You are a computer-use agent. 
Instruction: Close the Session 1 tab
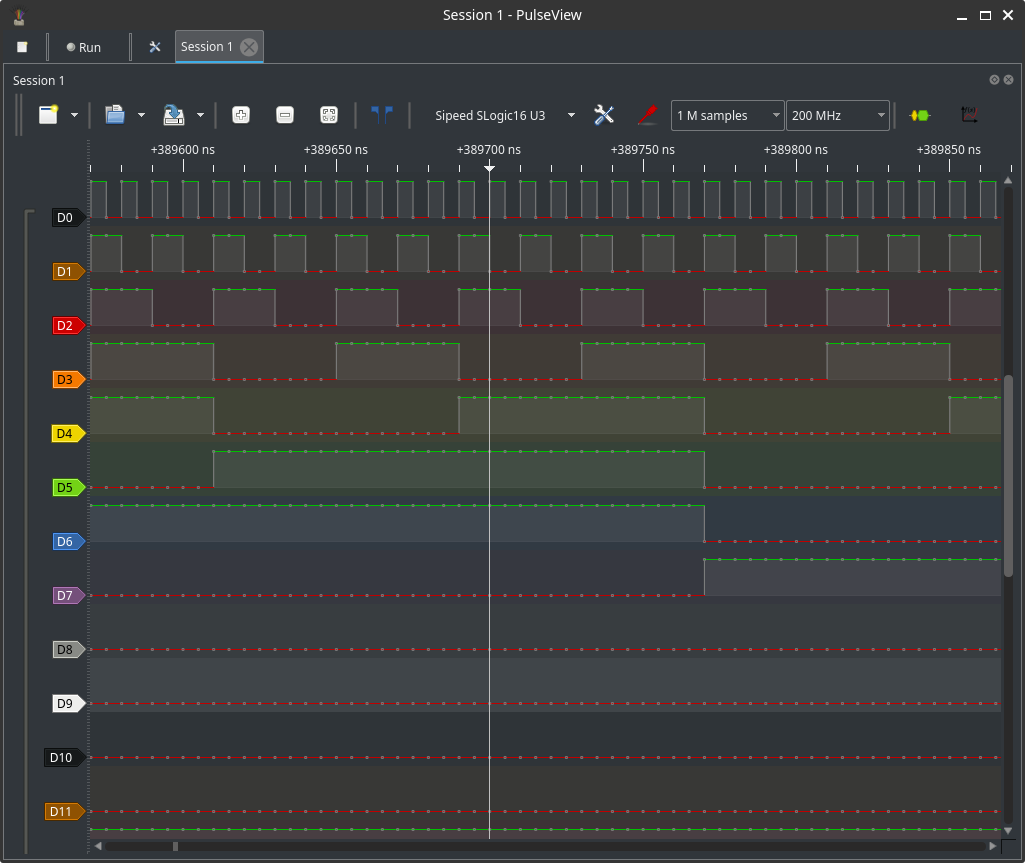coord(249,47)
